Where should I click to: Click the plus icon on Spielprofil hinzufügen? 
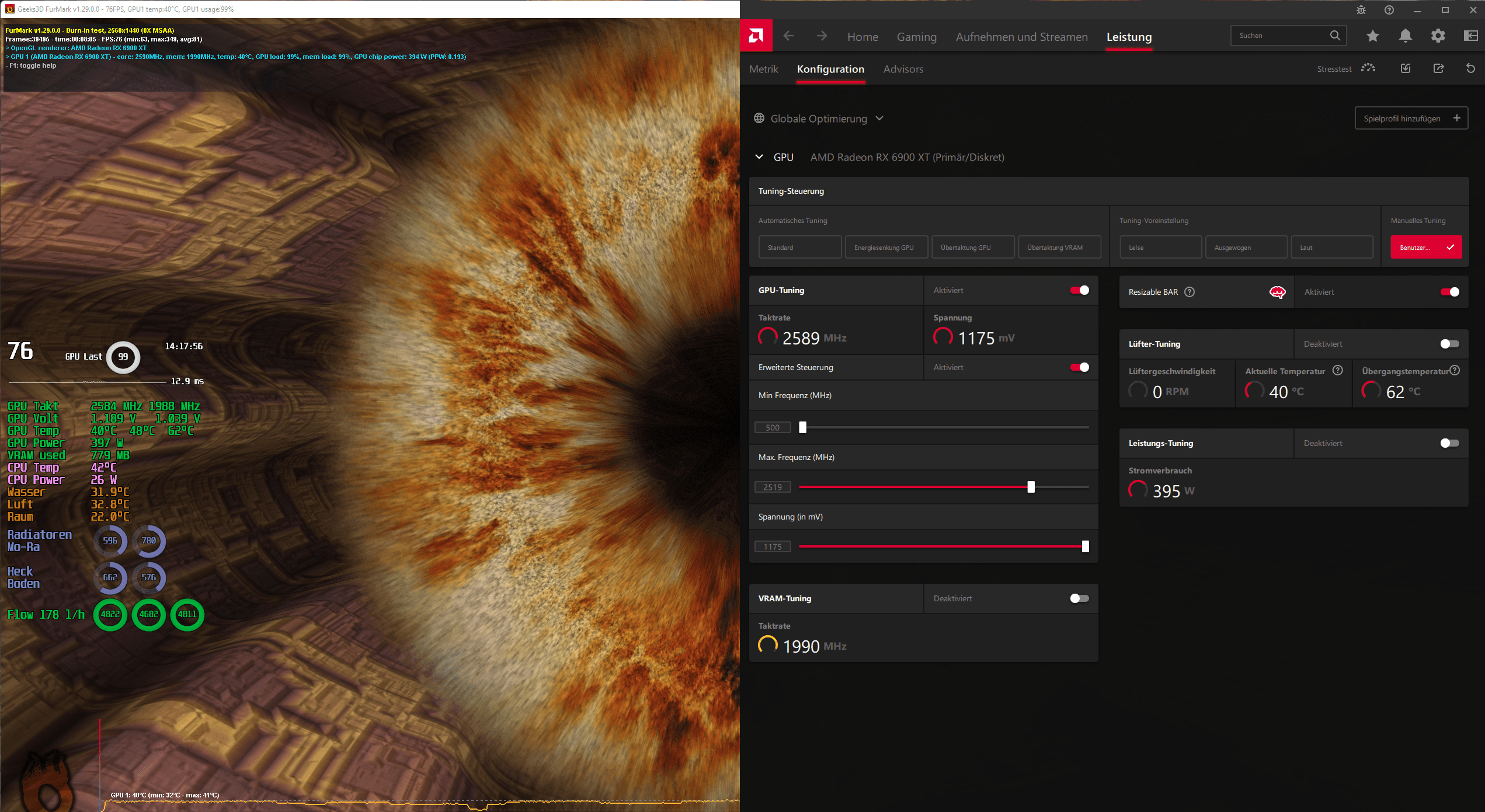pyautogui.click(x=1457, y=118)
